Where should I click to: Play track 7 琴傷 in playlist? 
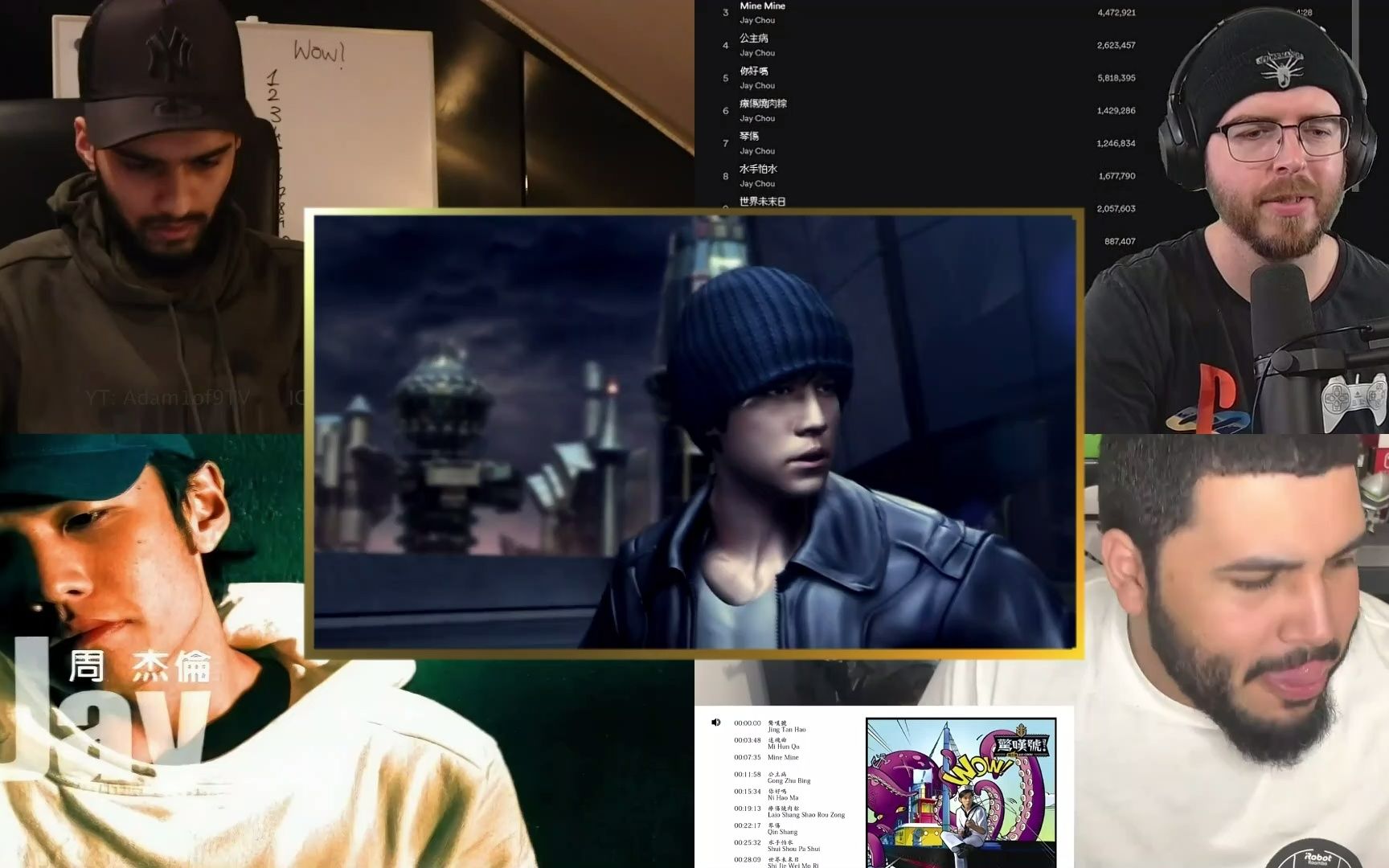[749, 136]
